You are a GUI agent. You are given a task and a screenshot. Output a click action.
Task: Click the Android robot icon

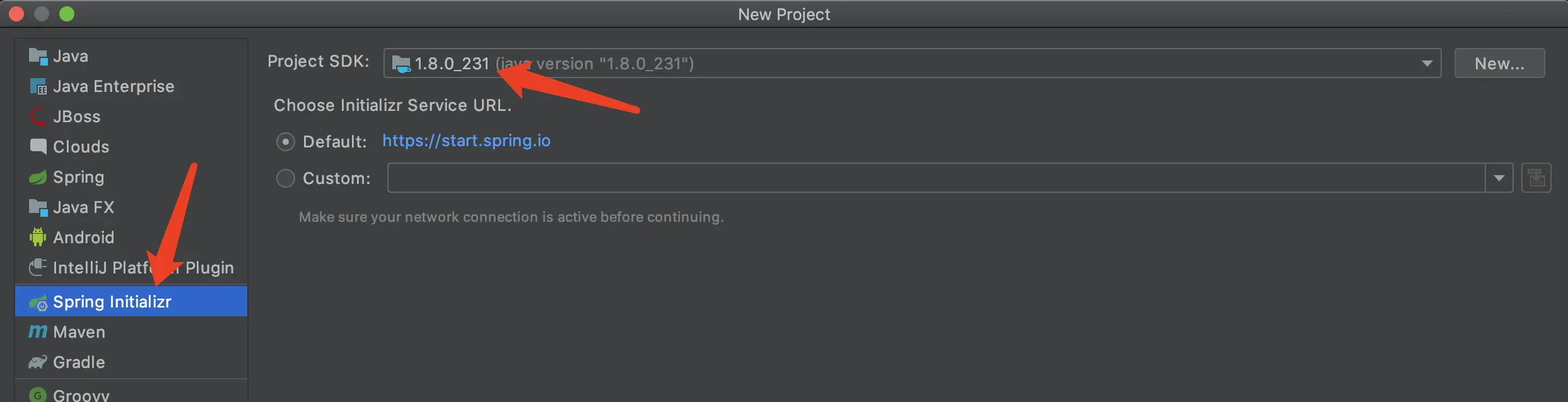(38, 238)
